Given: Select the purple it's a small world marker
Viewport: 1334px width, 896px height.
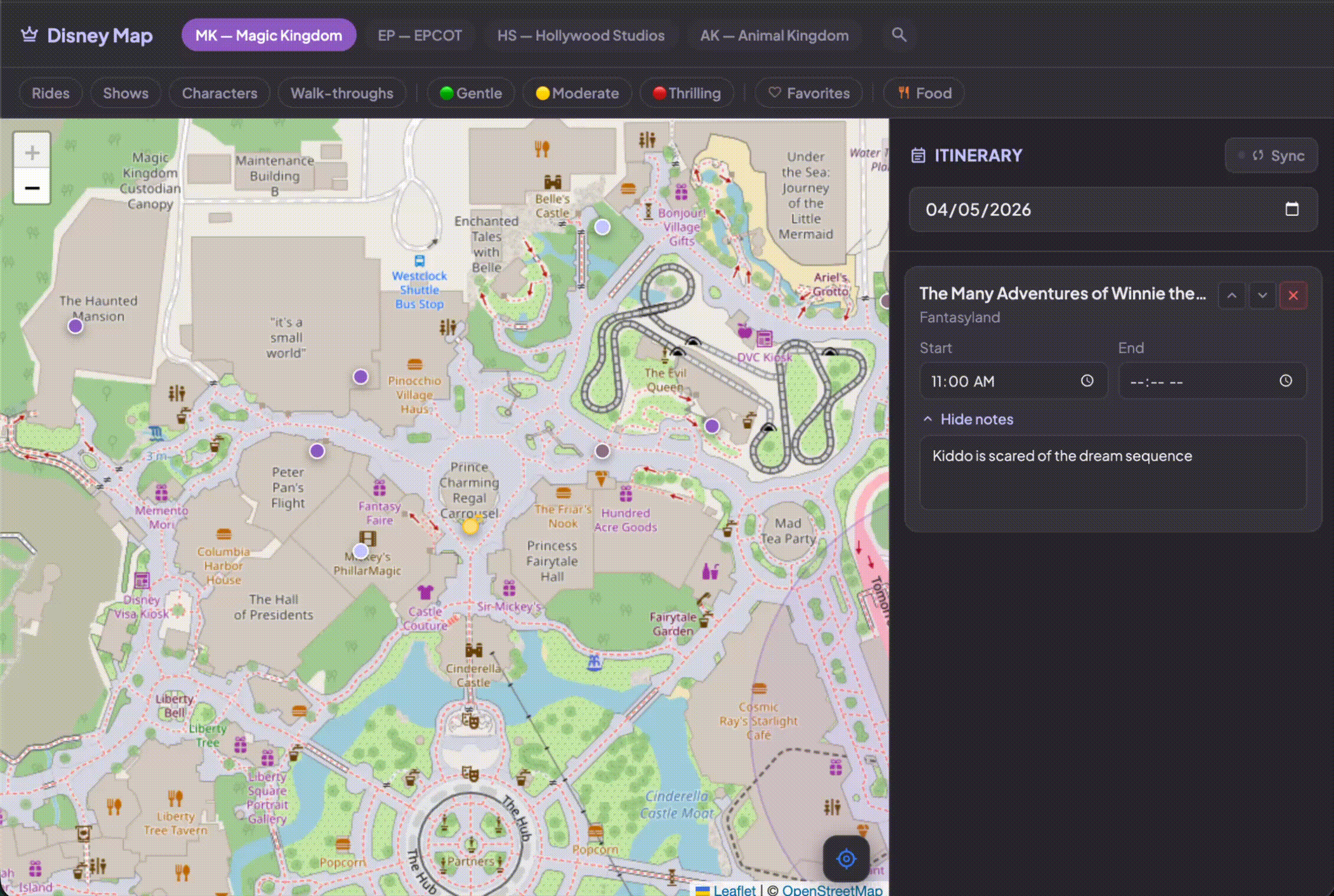Looking at the screenshot, I should pyautogui.click(x=360, y=377).
